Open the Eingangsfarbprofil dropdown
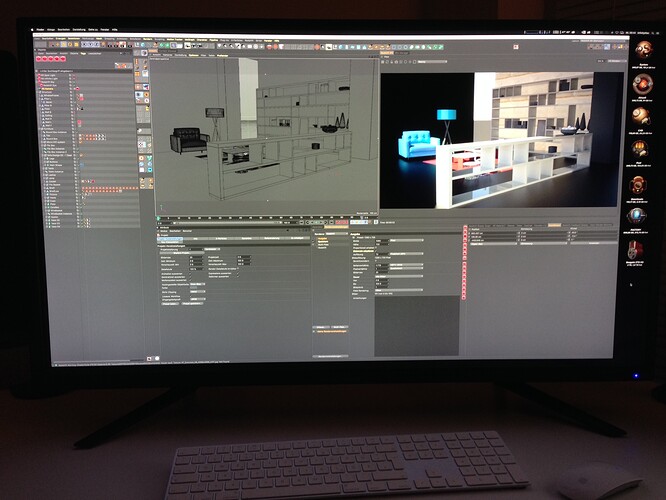 pos(198,299)
